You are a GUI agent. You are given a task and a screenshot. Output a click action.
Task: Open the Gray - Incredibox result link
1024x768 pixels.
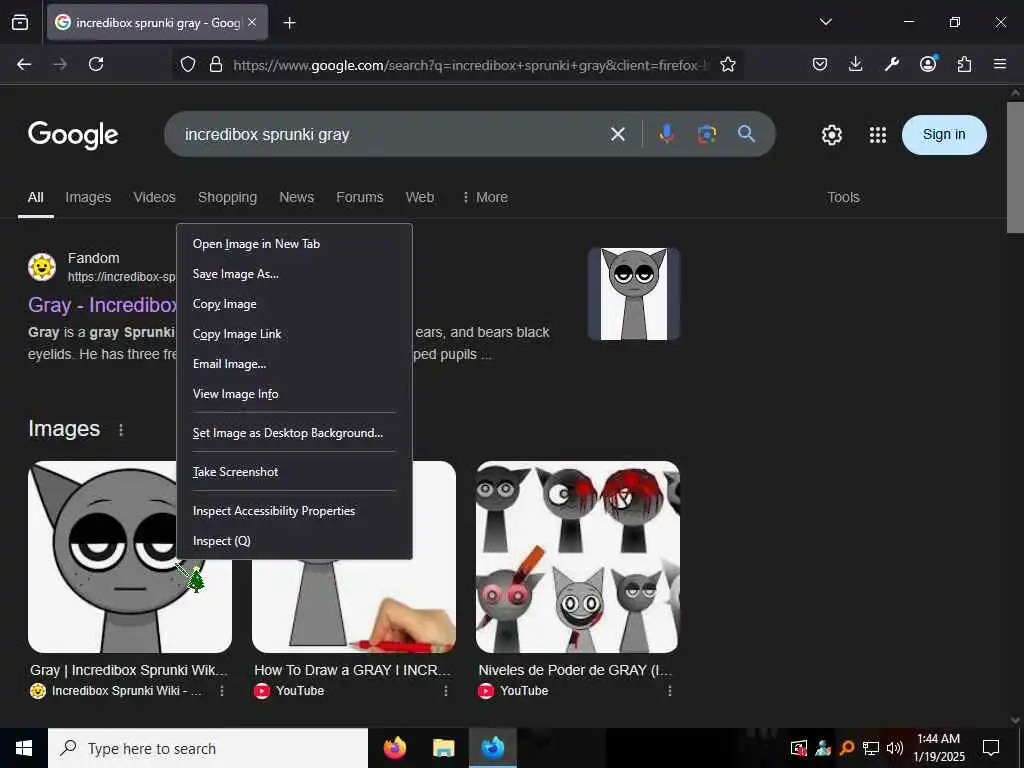(103, 305)
